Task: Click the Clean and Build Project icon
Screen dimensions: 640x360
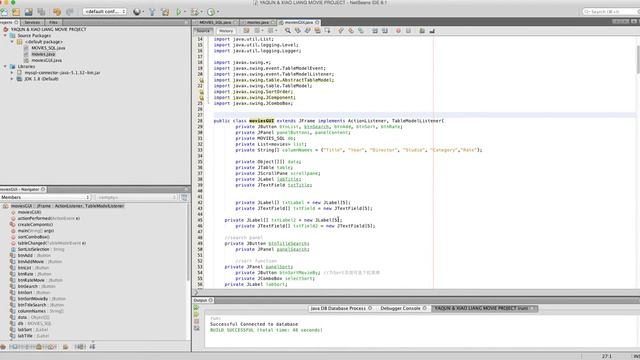Action: coord(165,12)
